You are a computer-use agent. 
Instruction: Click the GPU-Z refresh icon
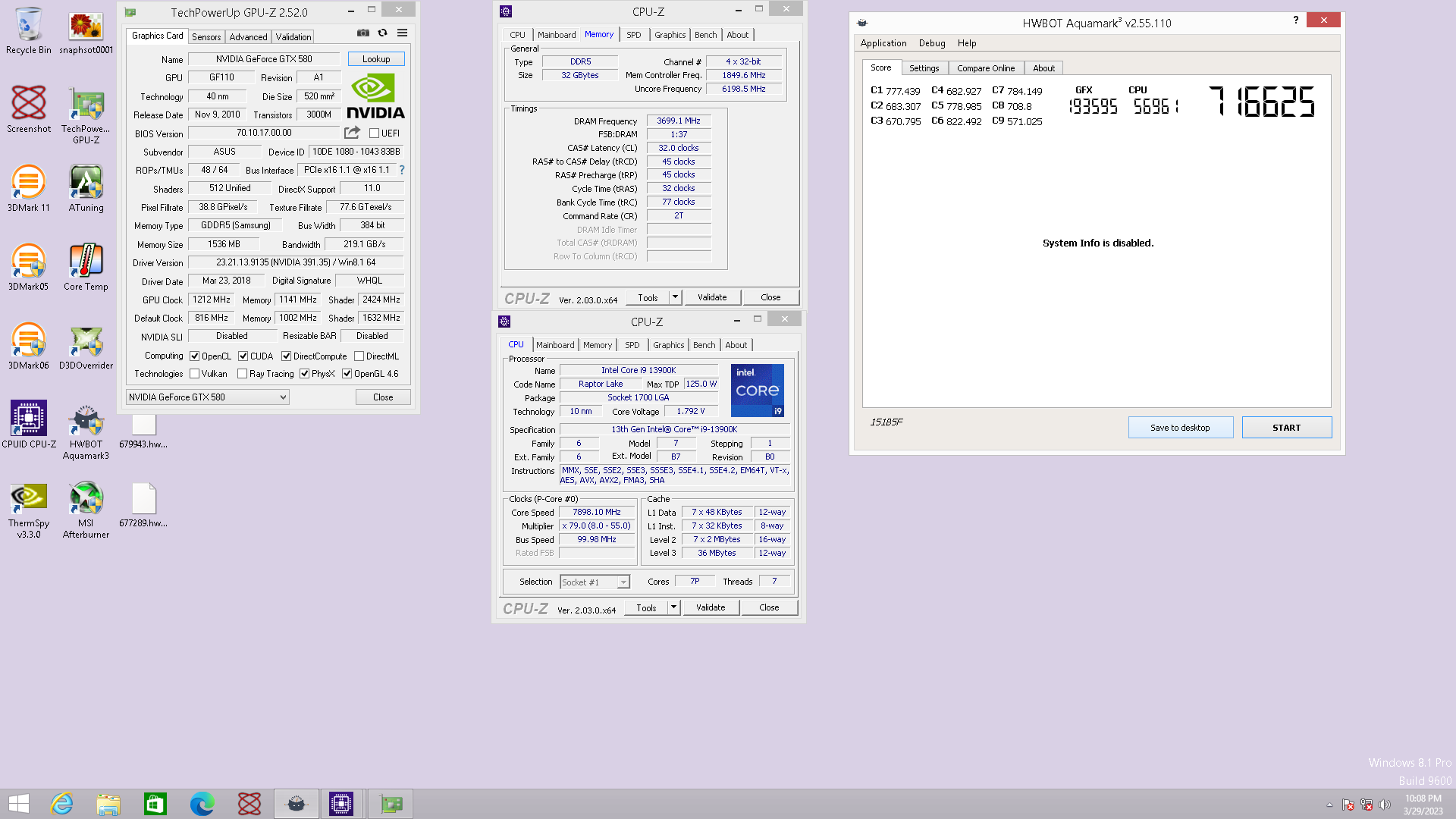[383, 33]
